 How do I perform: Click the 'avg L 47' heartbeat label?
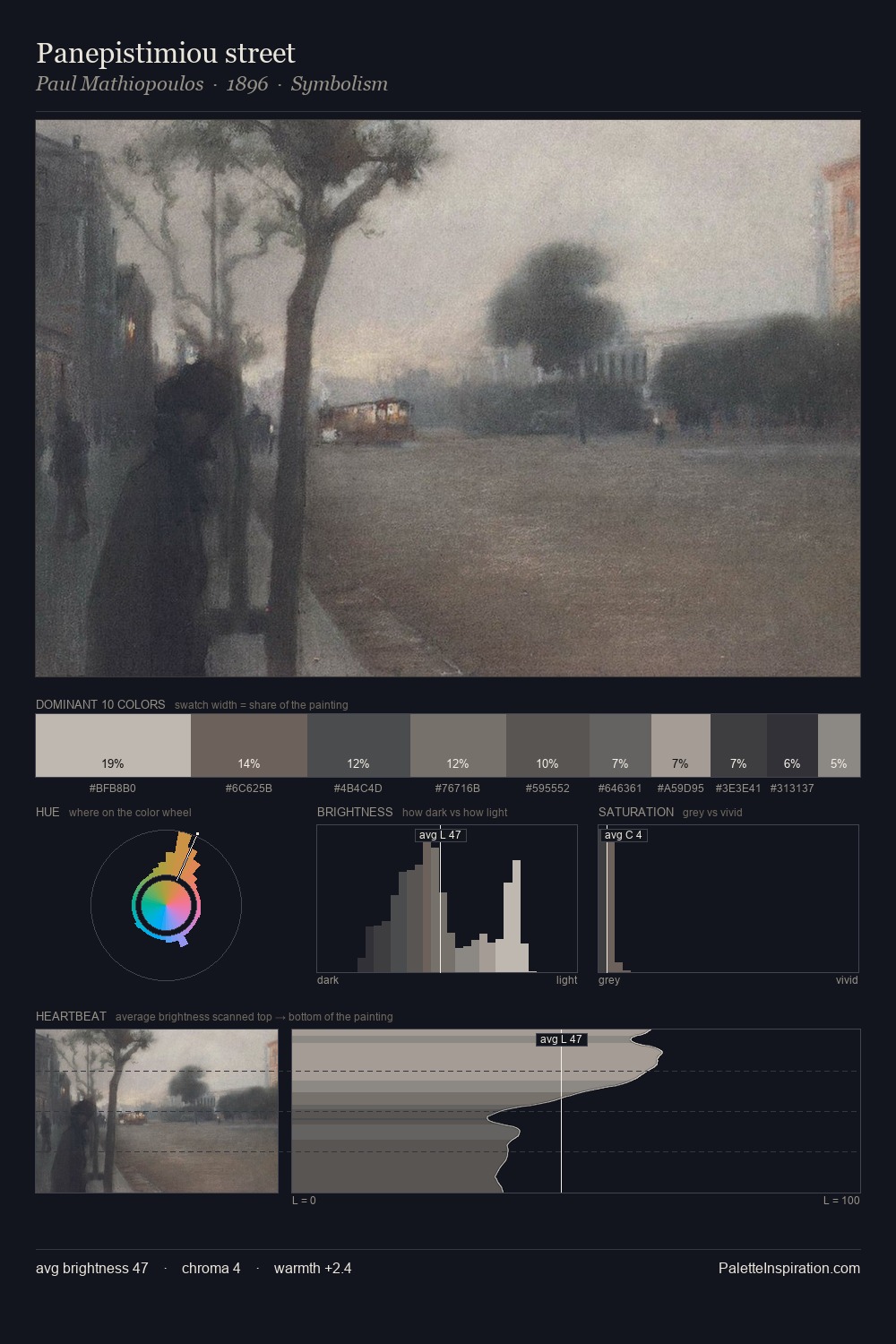(561, 1039)
